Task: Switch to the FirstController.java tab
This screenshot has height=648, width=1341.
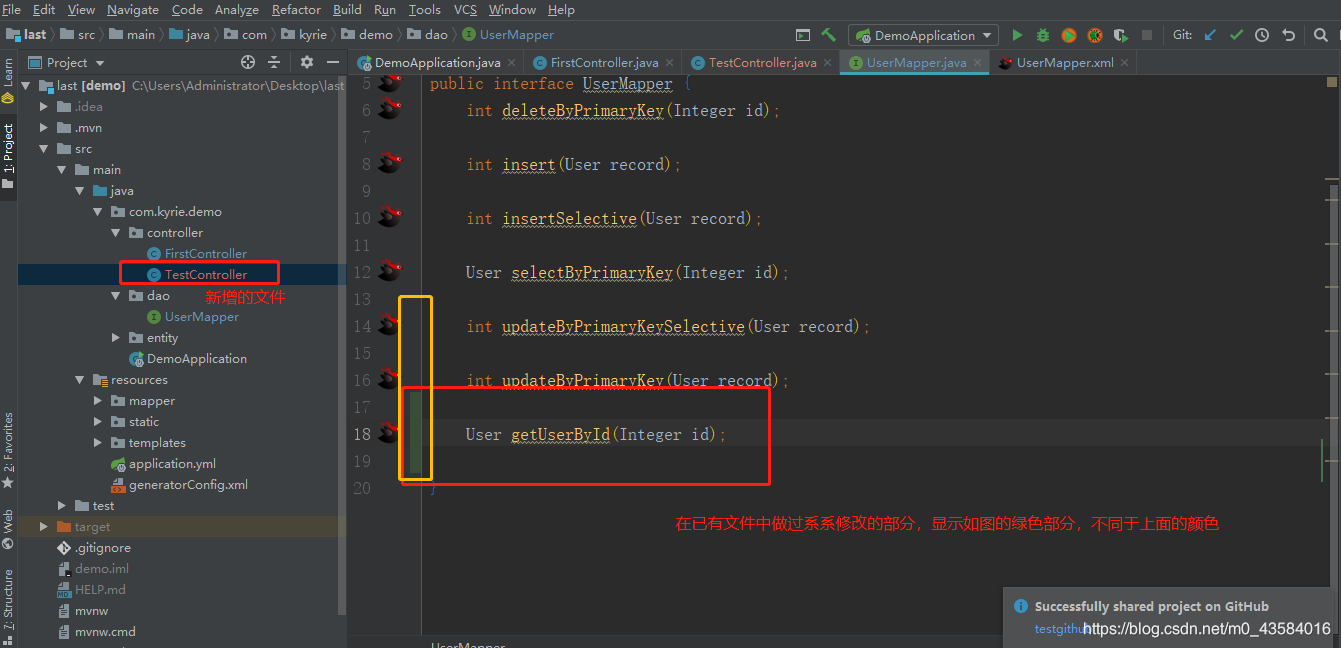Action: (604, 62)
